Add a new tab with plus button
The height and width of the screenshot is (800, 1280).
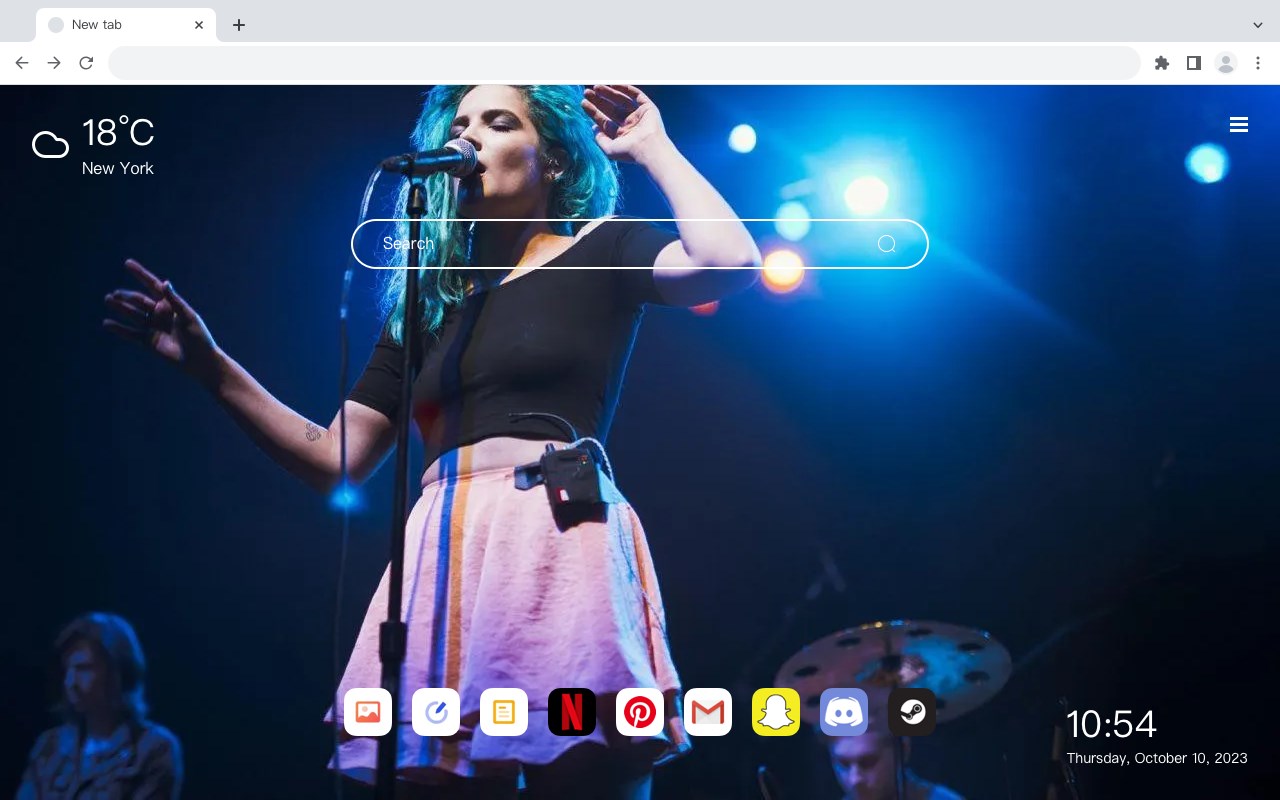pyautogui.click(x=238, y=25)
